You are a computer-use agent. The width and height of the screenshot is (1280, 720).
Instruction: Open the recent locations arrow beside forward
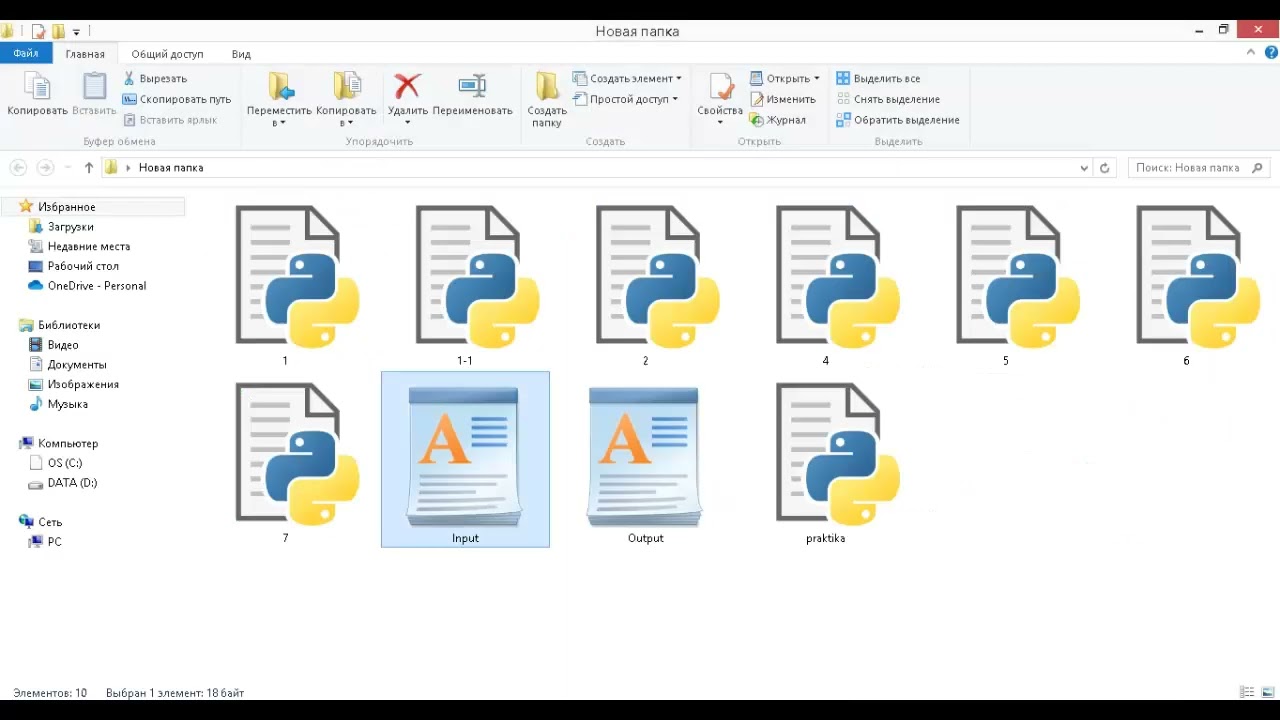click(x=68, y=168)
